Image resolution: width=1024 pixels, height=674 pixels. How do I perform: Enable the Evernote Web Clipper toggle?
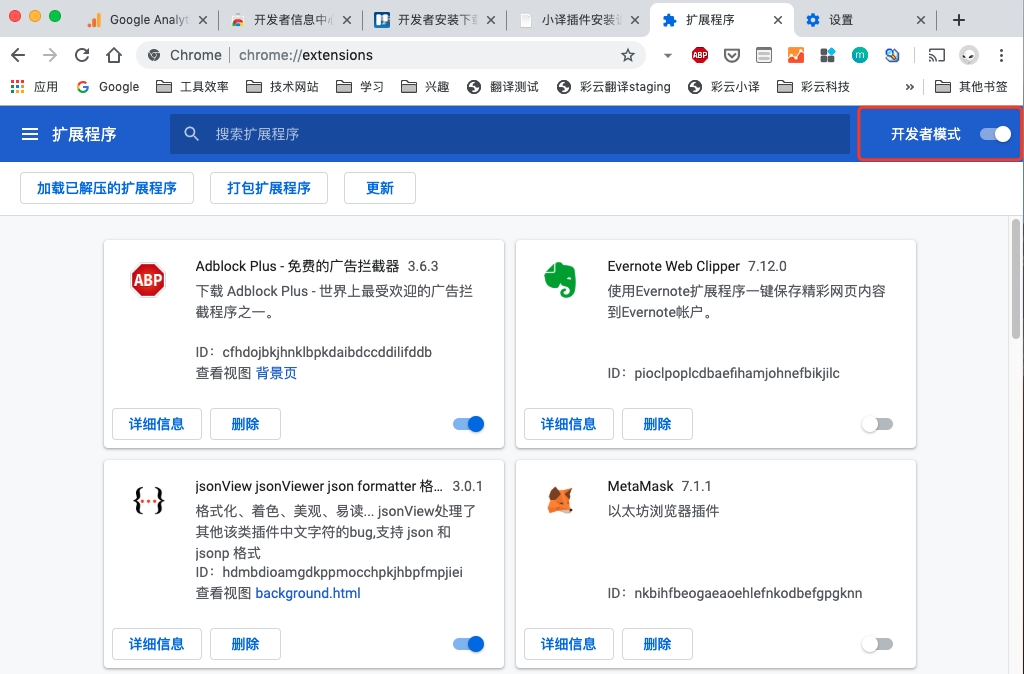coord(877,424)
